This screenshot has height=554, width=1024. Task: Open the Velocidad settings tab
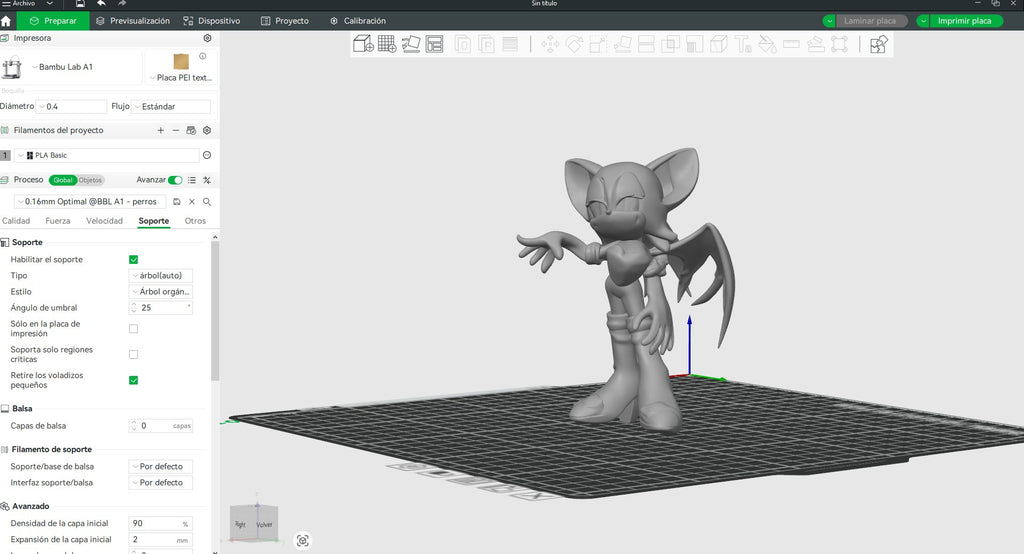pyautogui.click(x=104, y=221)
